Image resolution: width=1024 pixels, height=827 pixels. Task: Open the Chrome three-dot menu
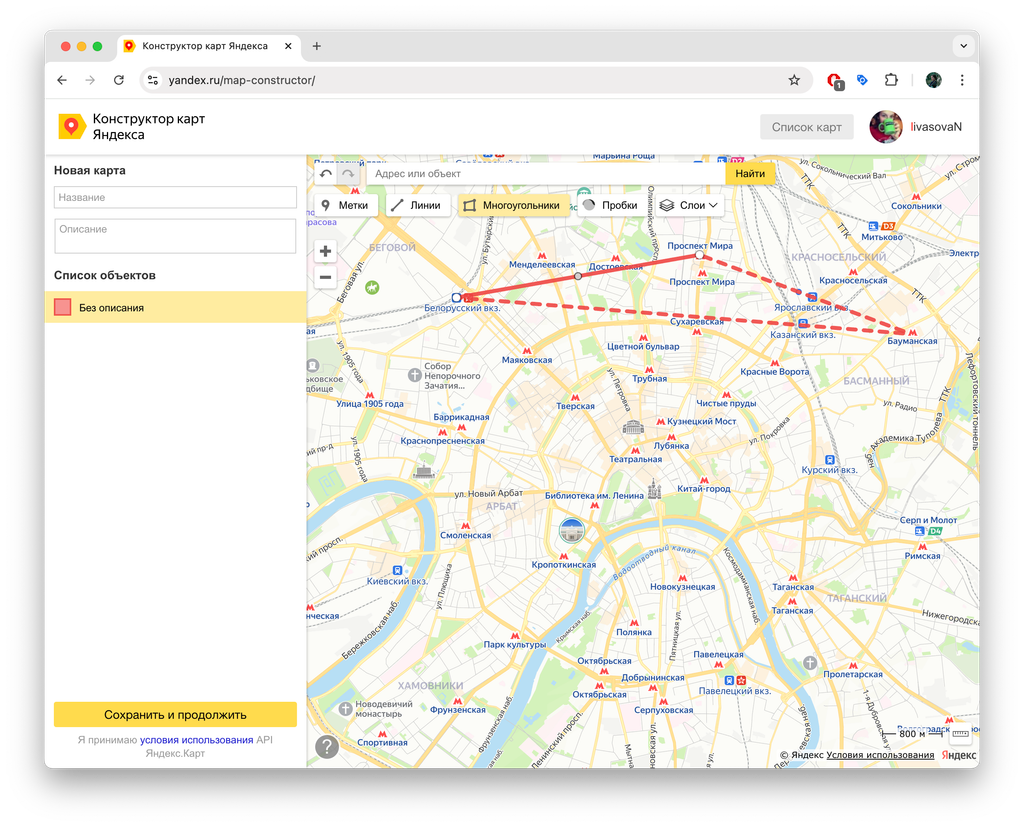click(x=962, y=80)
